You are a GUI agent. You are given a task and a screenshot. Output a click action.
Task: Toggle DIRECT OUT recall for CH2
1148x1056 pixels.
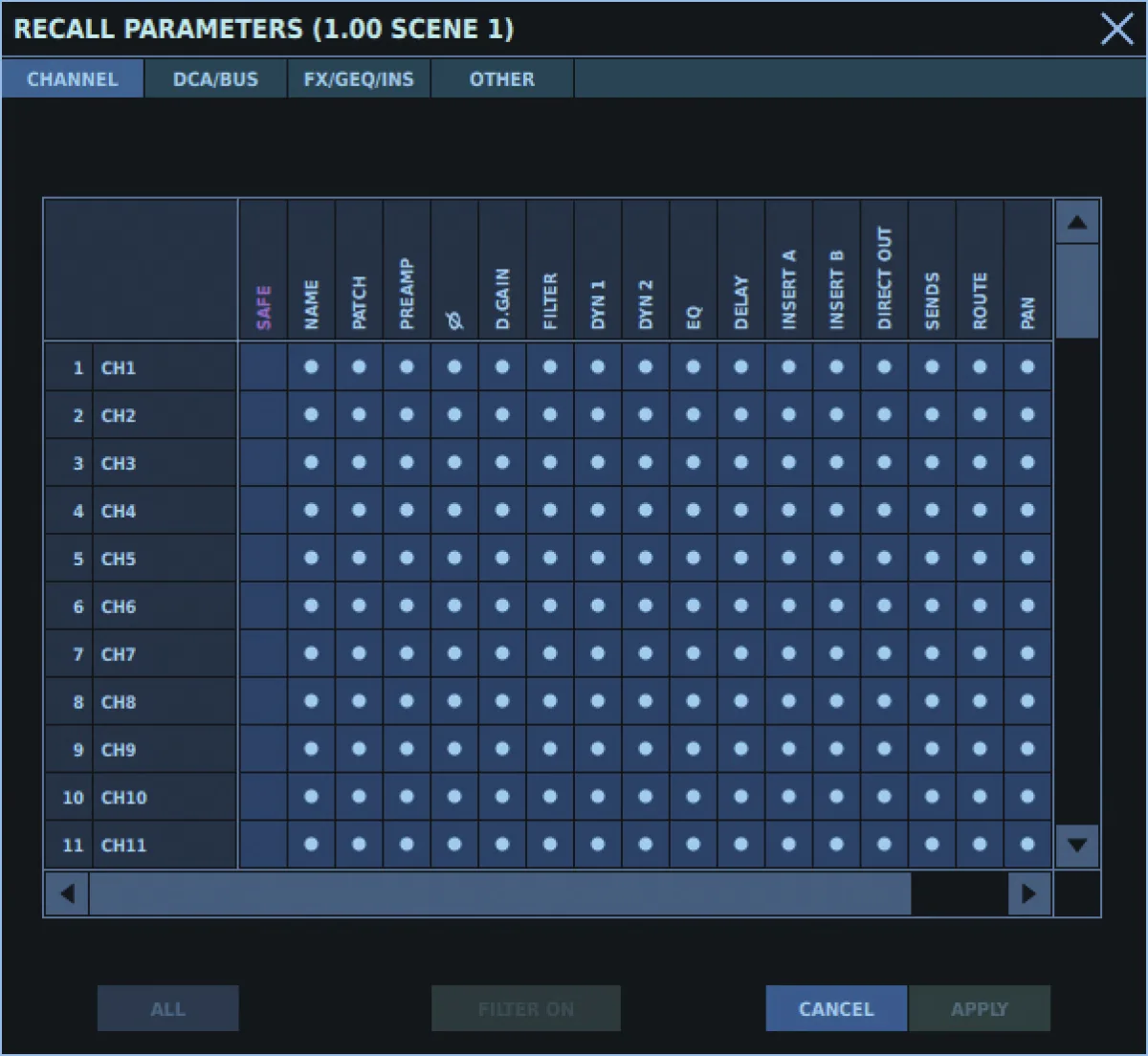(885, 415)
